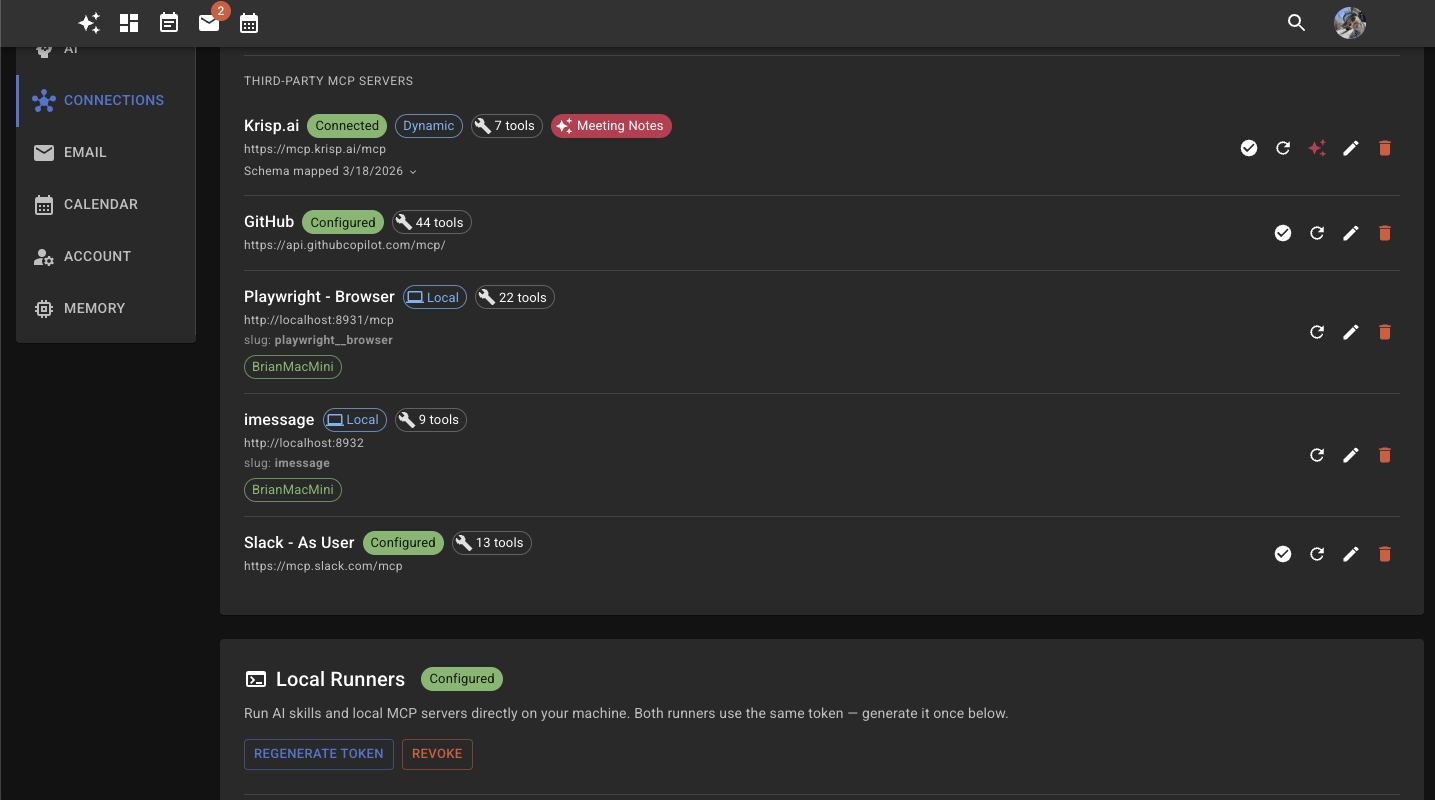
Task: Click the Configured chip next to Slack - As User
Action: click(403, 543)
